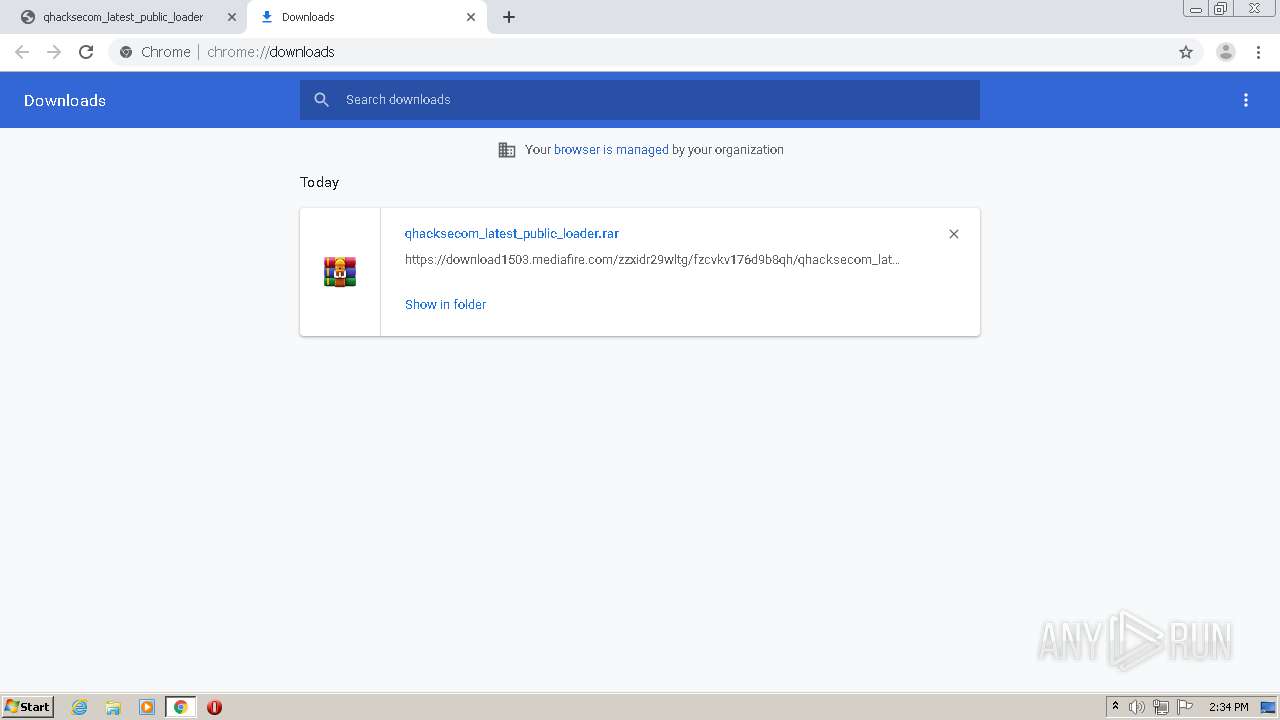The image size is (1280, 720).
Task: Click the mediafire download source URL
Action: [652, 259]
